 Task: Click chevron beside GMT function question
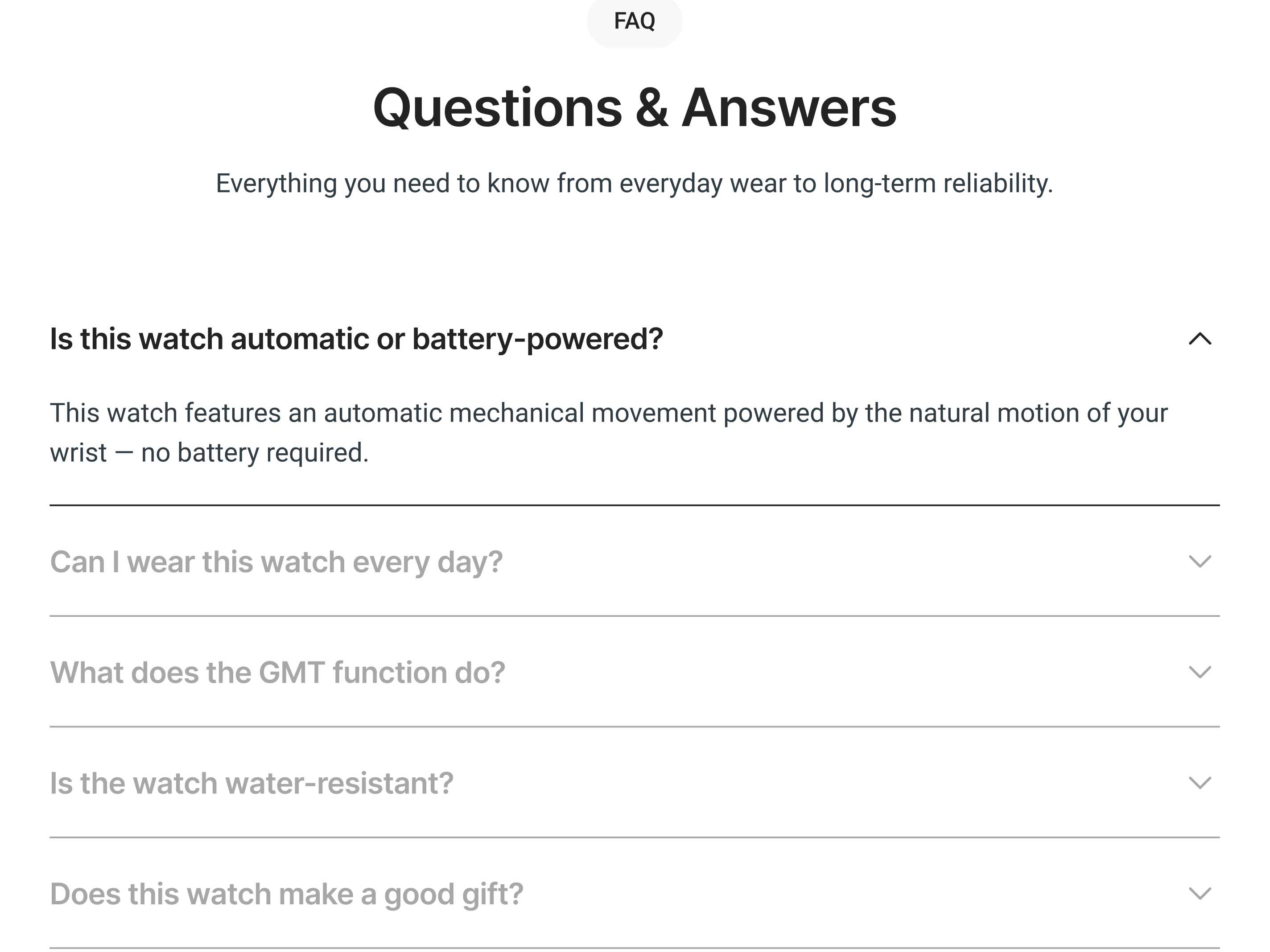1200,672
